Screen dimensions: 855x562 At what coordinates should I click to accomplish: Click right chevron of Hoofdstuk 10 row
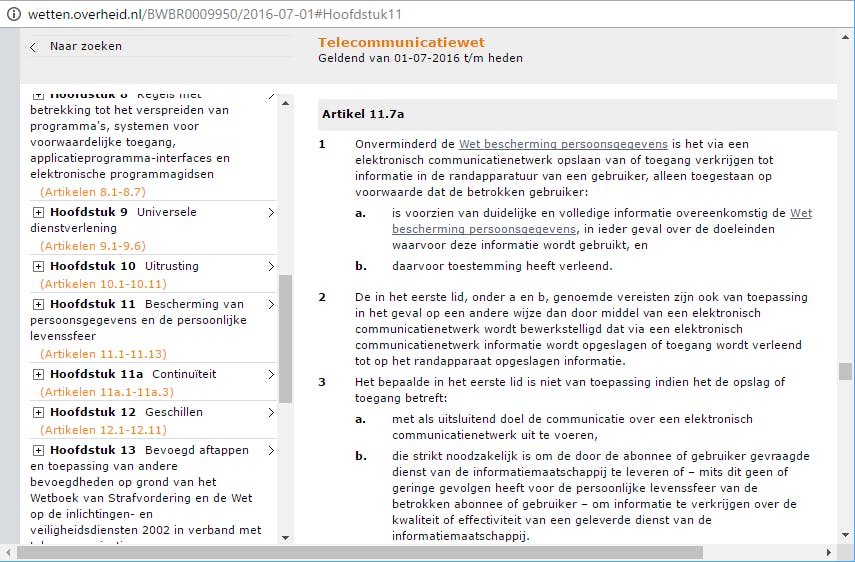point(271,266)
